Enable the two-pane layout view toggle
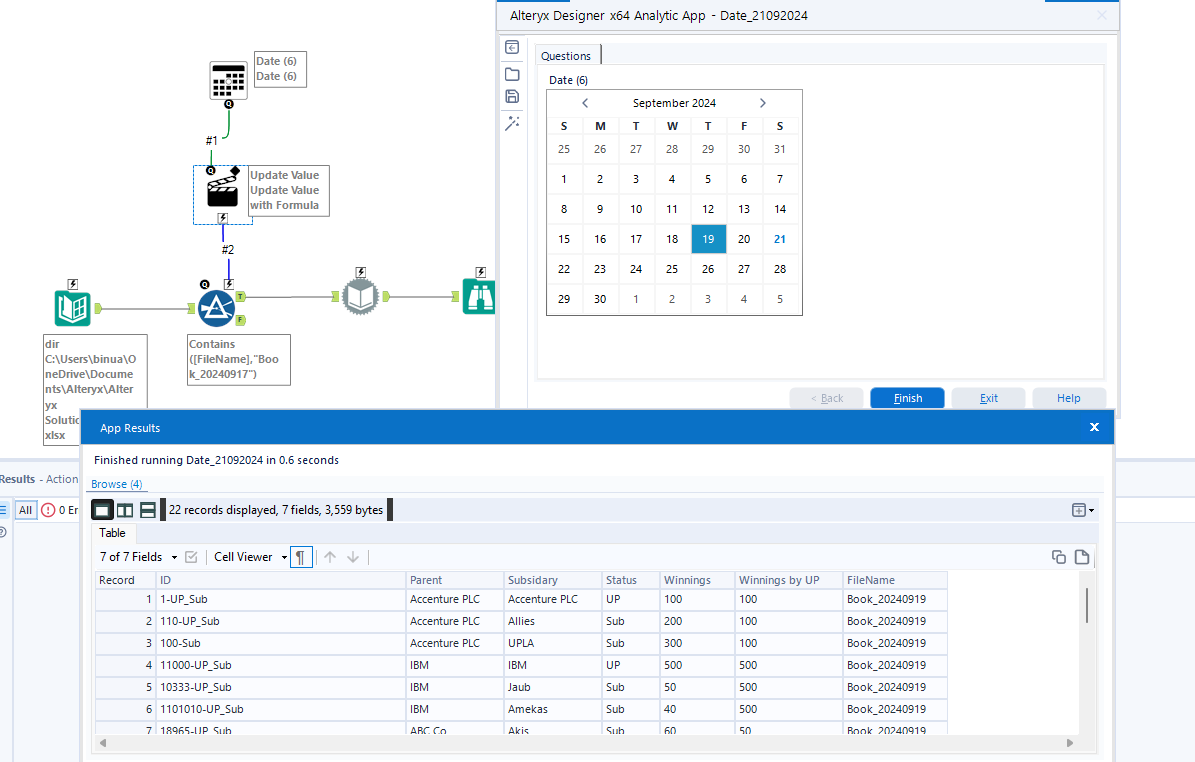The height and width of the screenshot is (762, 1195). (124, 509)
